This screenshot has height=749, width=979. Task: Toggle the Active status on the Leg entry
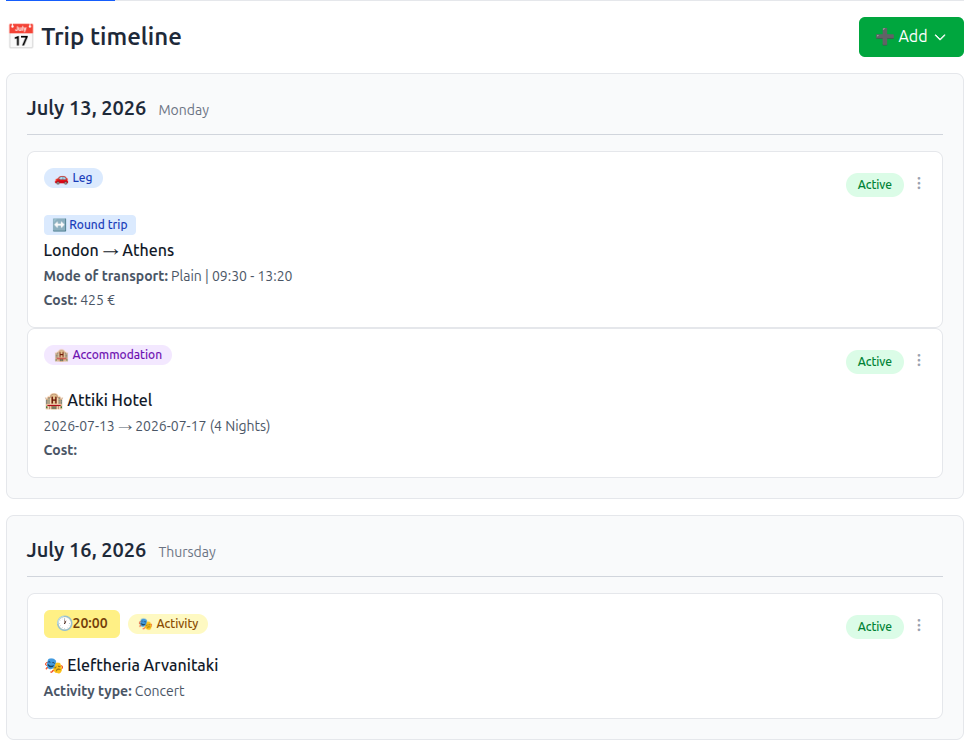point(874,185)
